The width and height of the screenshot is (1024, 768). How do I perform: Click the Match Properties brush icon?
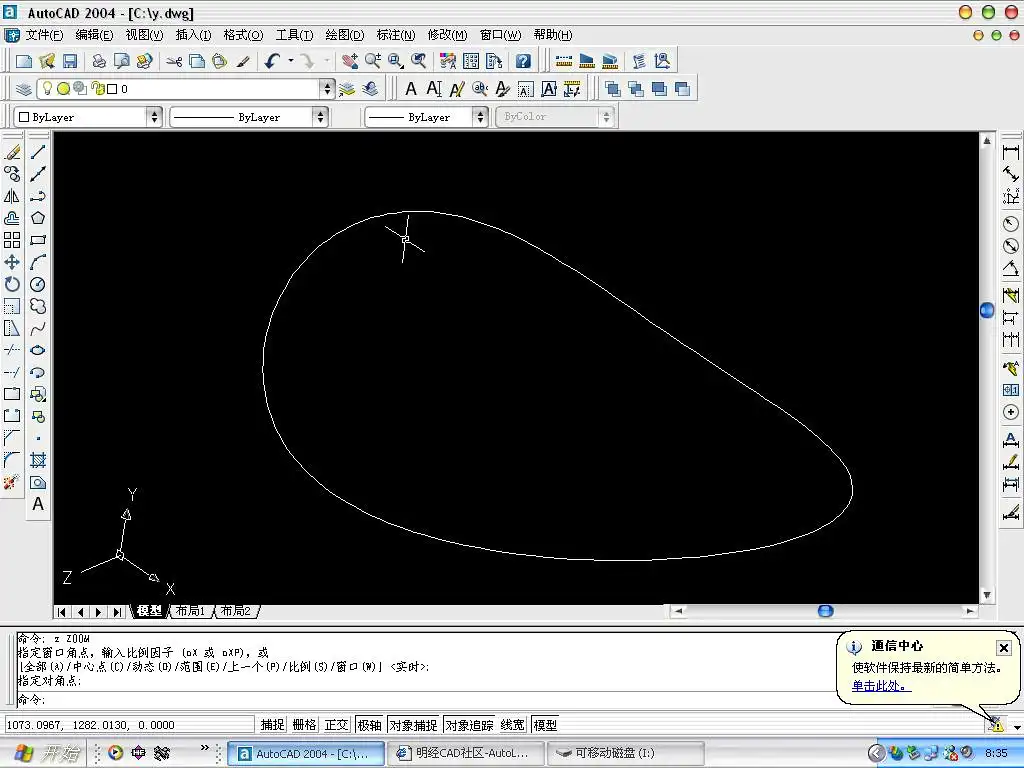coord(243,61)
